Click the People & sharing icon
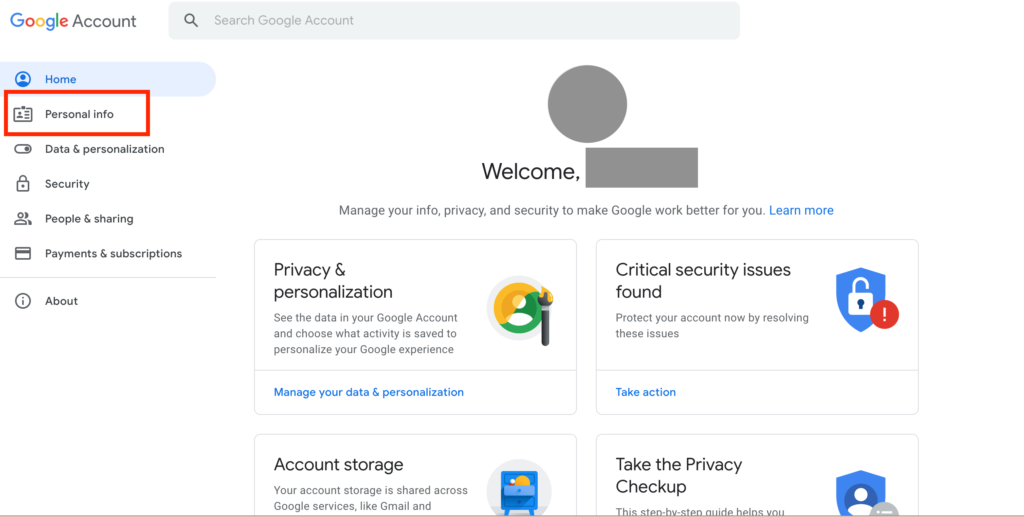 tap(23, 219)
